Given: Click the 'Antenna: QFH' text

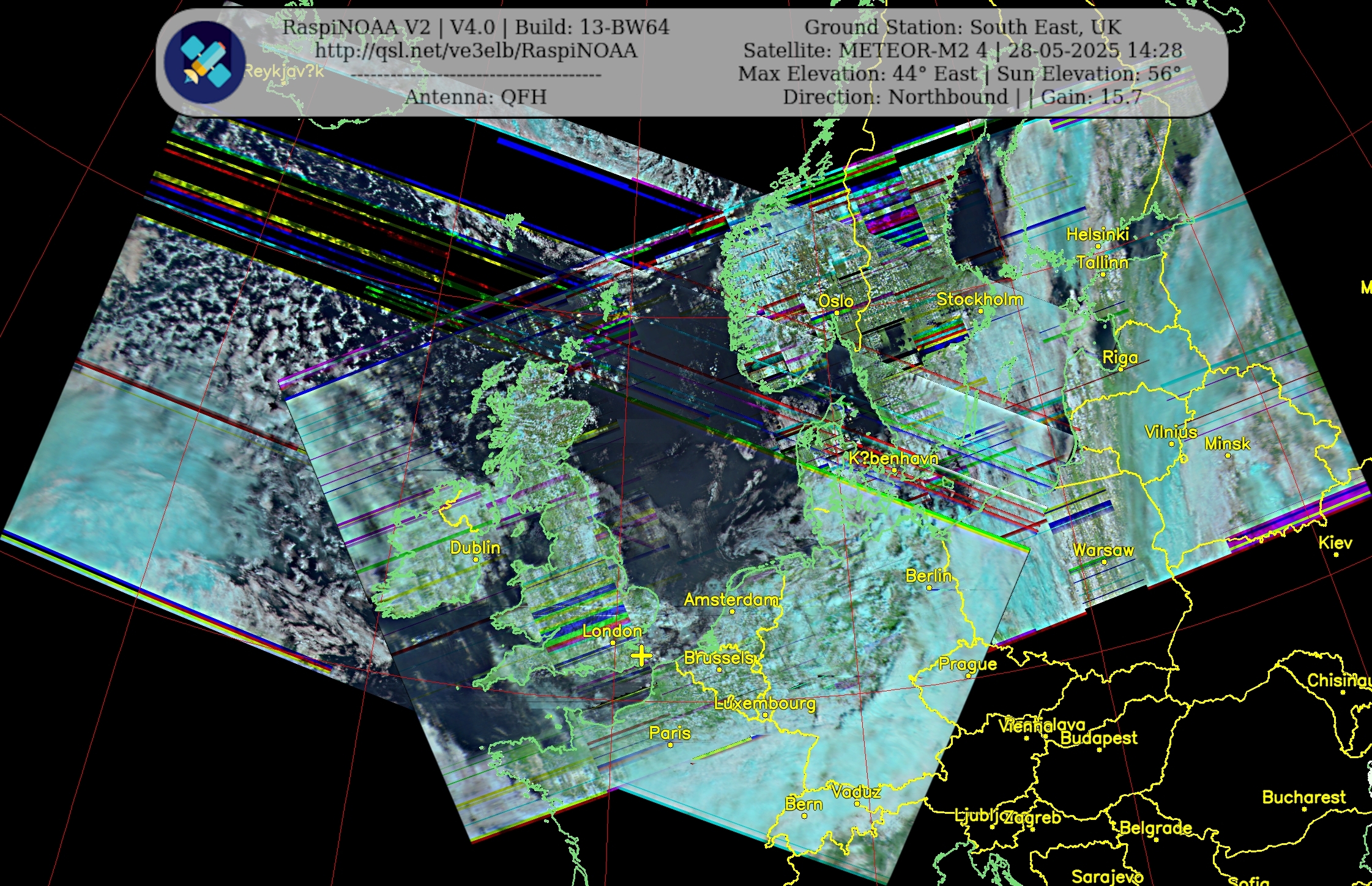Looking at the screenshot, I should pyautogui.click(x=475, y=97).
